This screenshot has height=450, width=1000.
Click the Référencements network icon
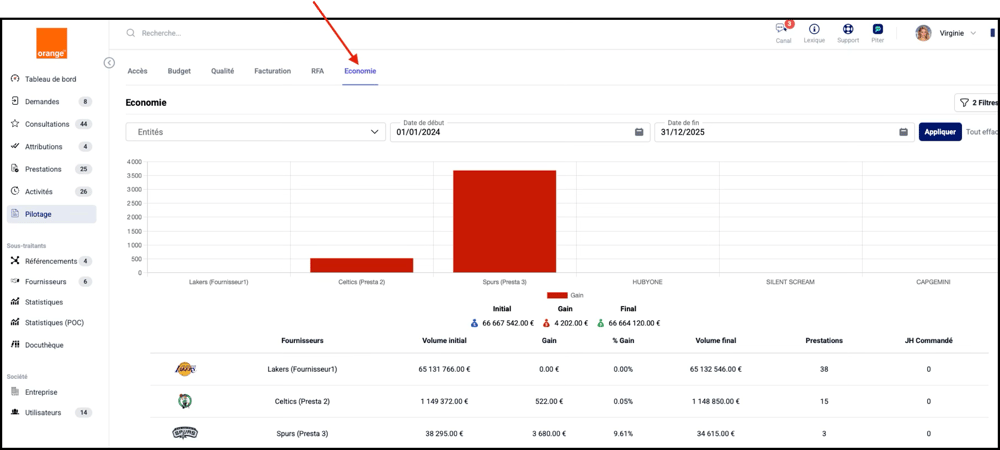click(x=15, y=261)
